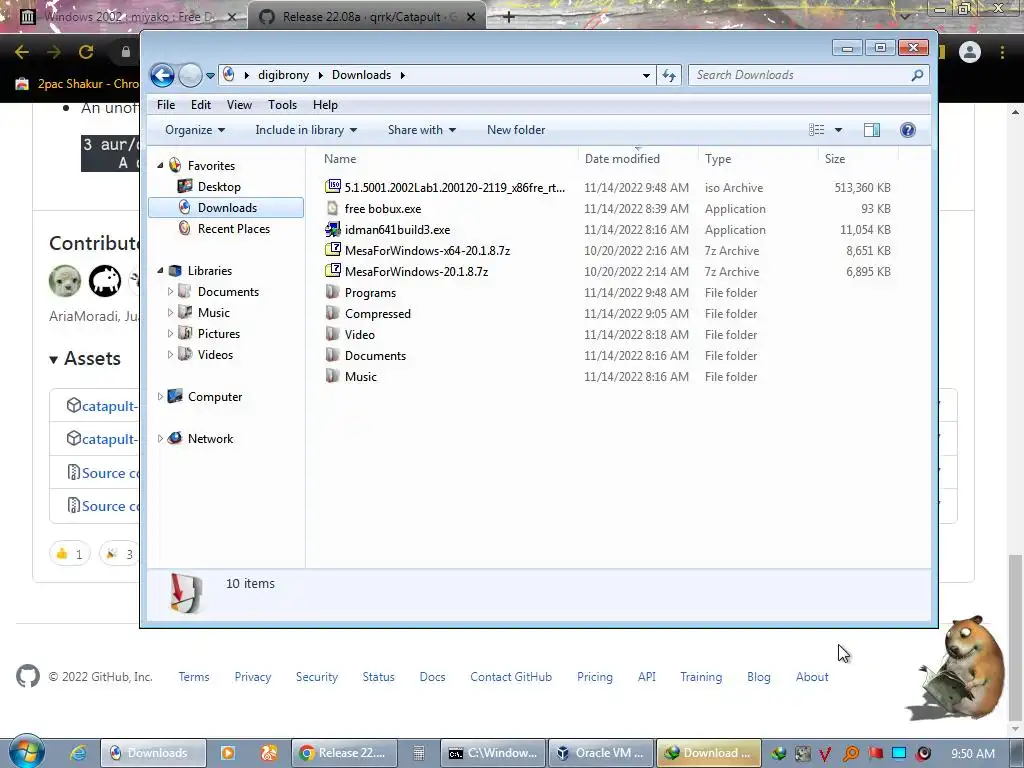The width and height of the screenshot is (1024, 768).
Task: Select the Compressed folder icon
Action: point(333,313)
